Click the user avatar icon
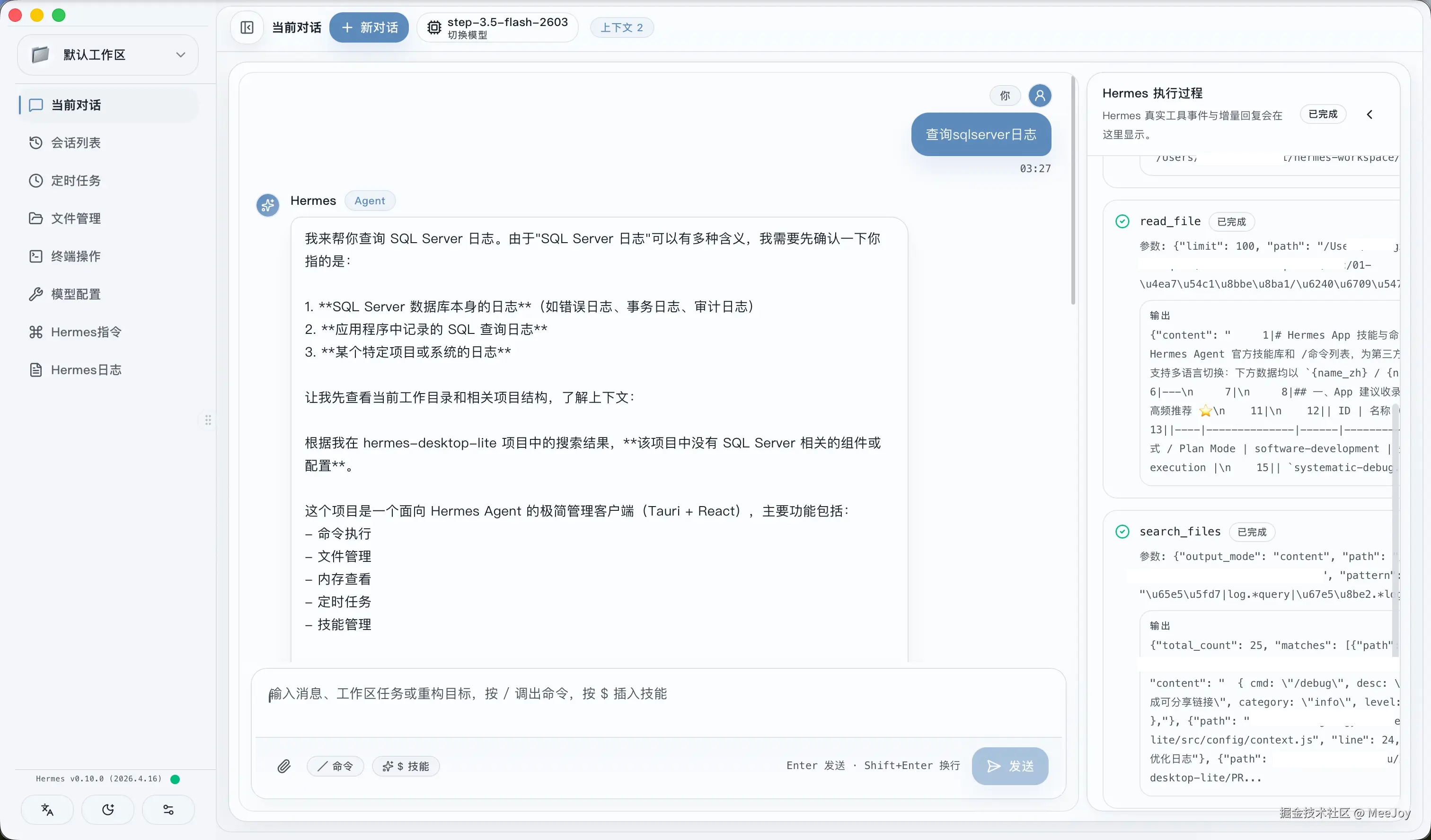 pos(1040,96)
